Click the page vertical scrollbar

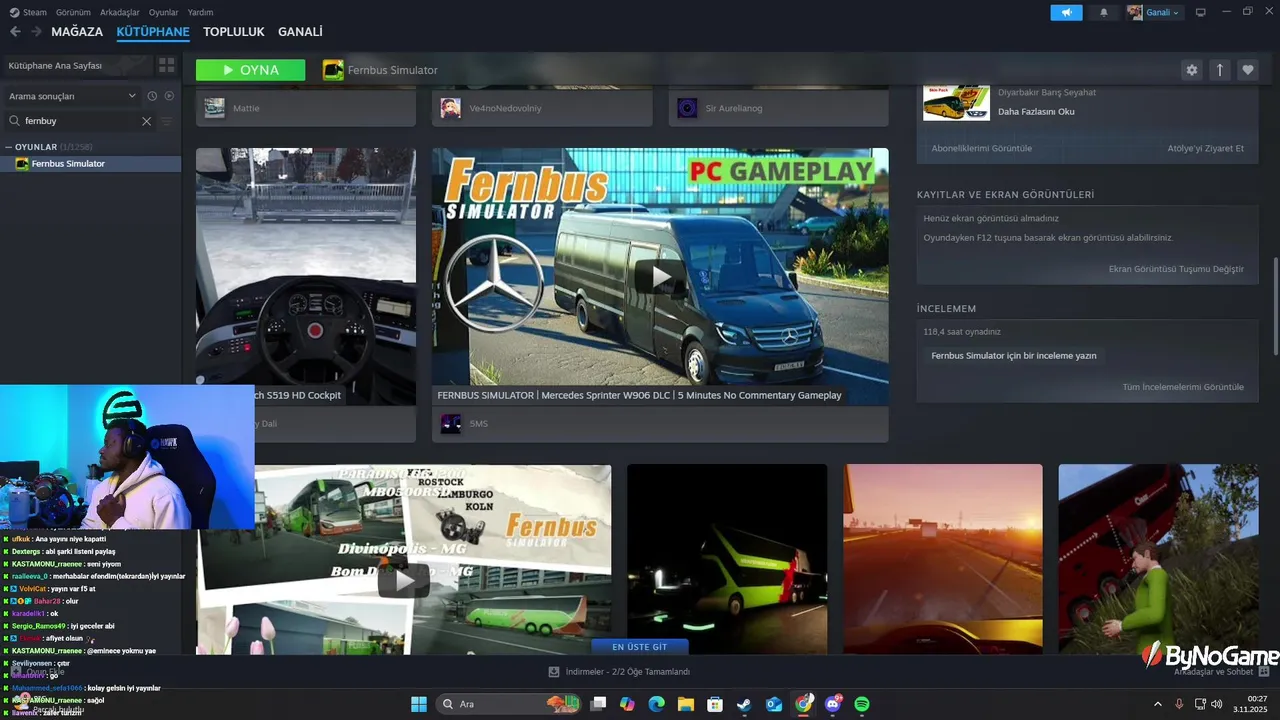point(1274,305)
